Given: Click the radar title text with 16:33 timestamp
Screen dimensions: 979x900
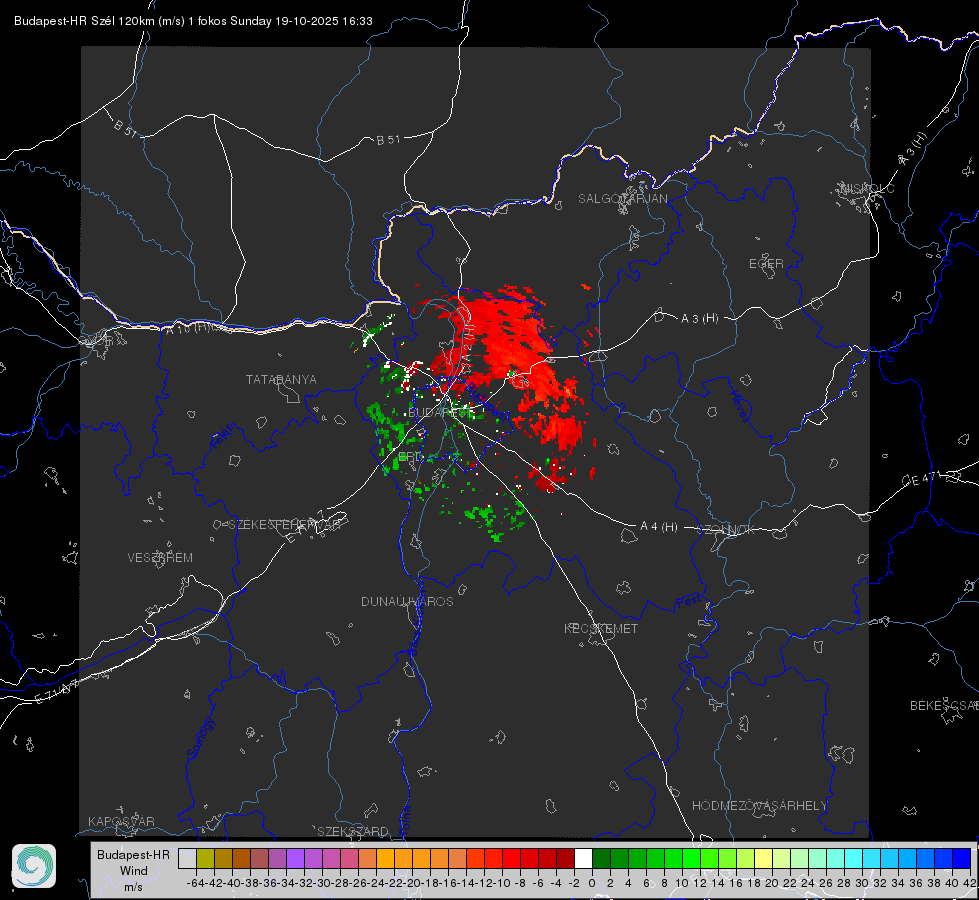Looking at the screenshot, I should pos(193,21).
